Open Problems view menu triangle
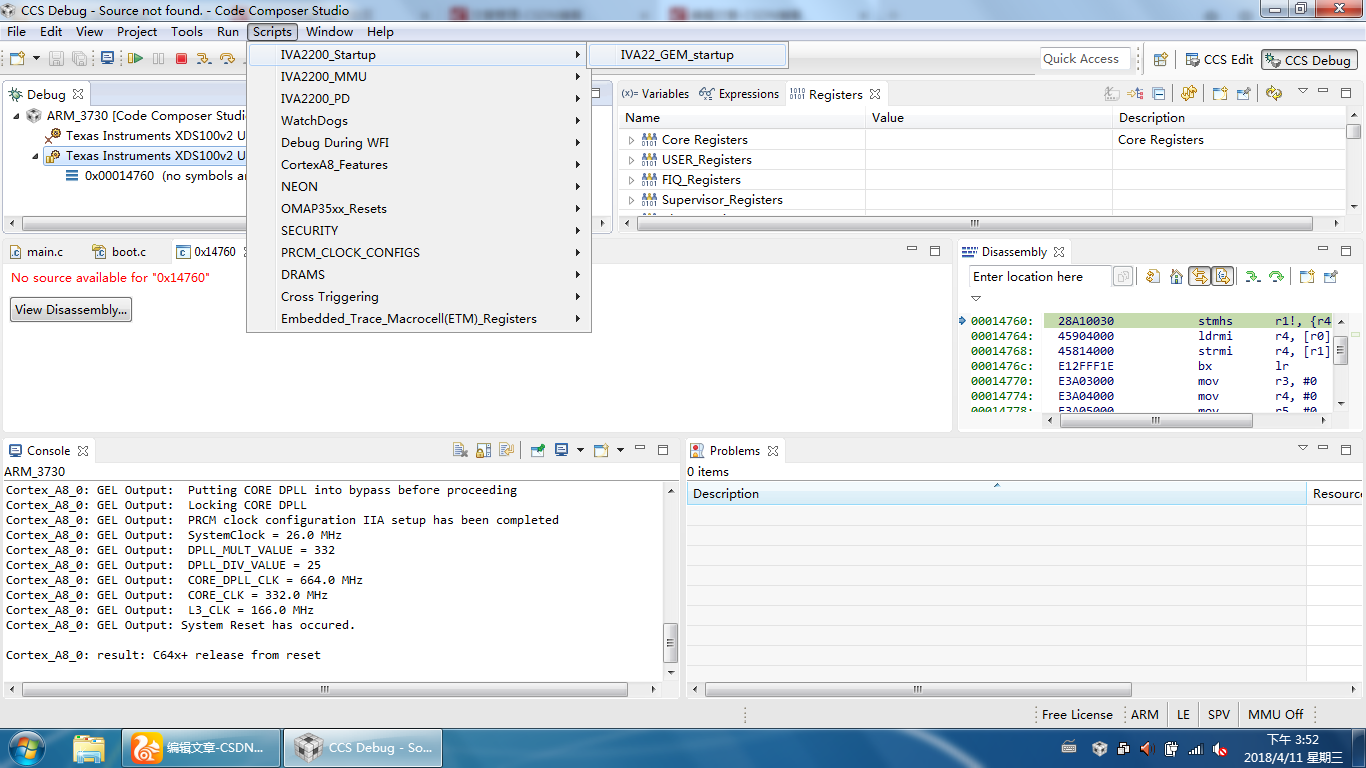 click(1303, 448)
